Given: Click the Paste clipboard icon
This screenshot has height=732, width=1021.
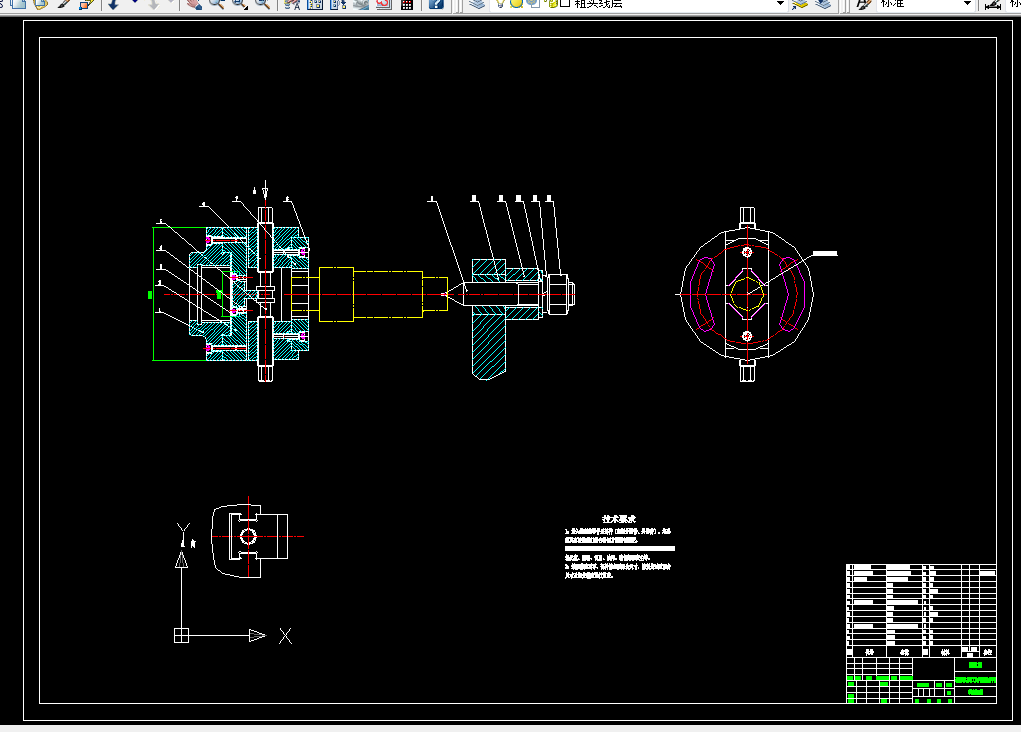Looking at the screenshot, I should (x=40, y=4).
